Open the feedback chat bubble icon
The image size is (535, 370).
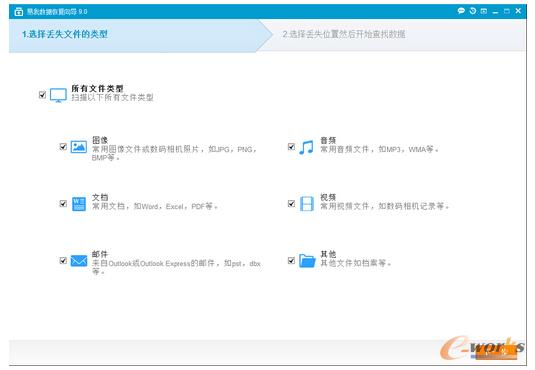tap(461, 11)
